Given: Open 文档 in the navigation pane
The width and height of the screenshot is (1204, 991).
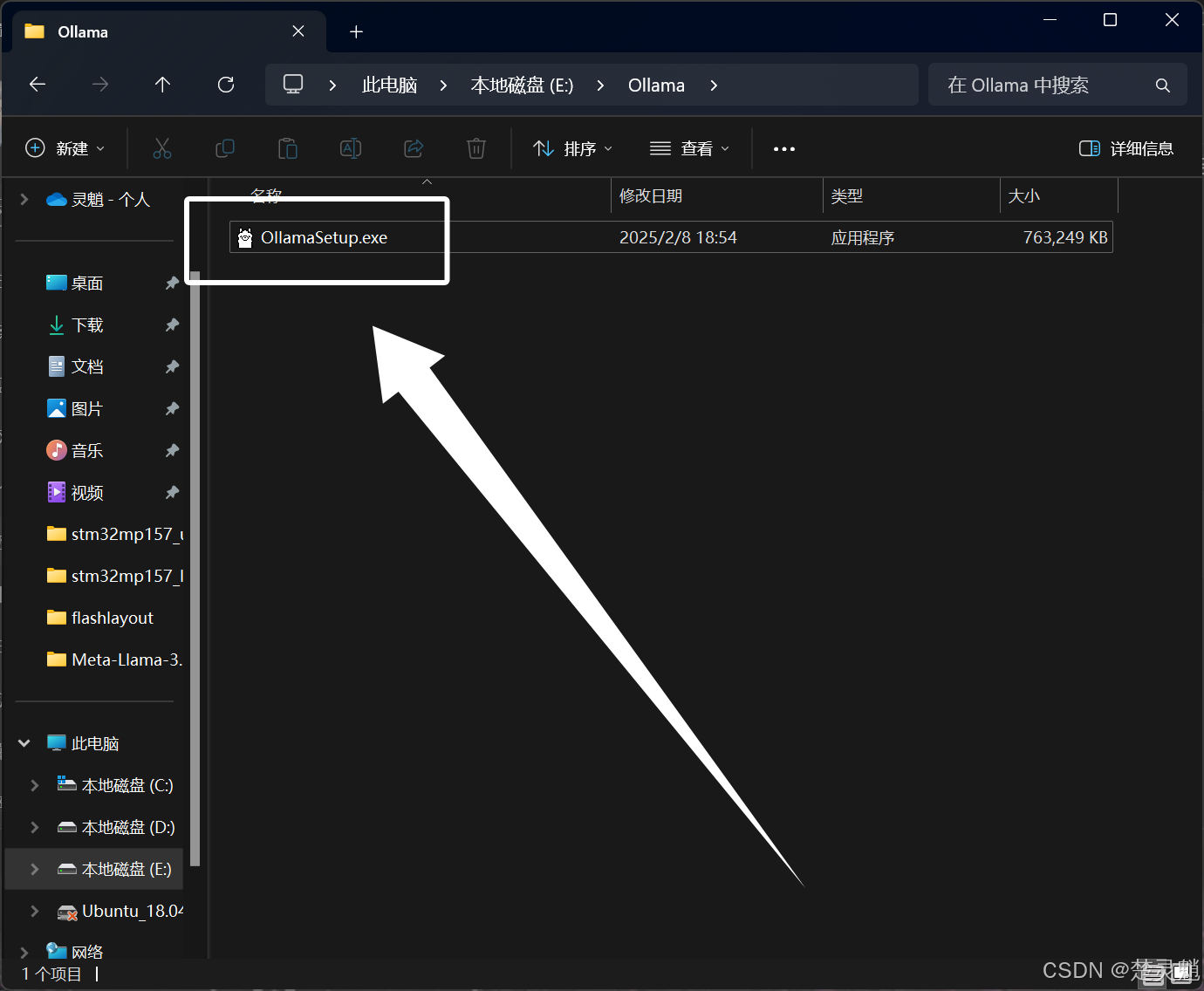Looking at the screenshot, I should 87,367.
